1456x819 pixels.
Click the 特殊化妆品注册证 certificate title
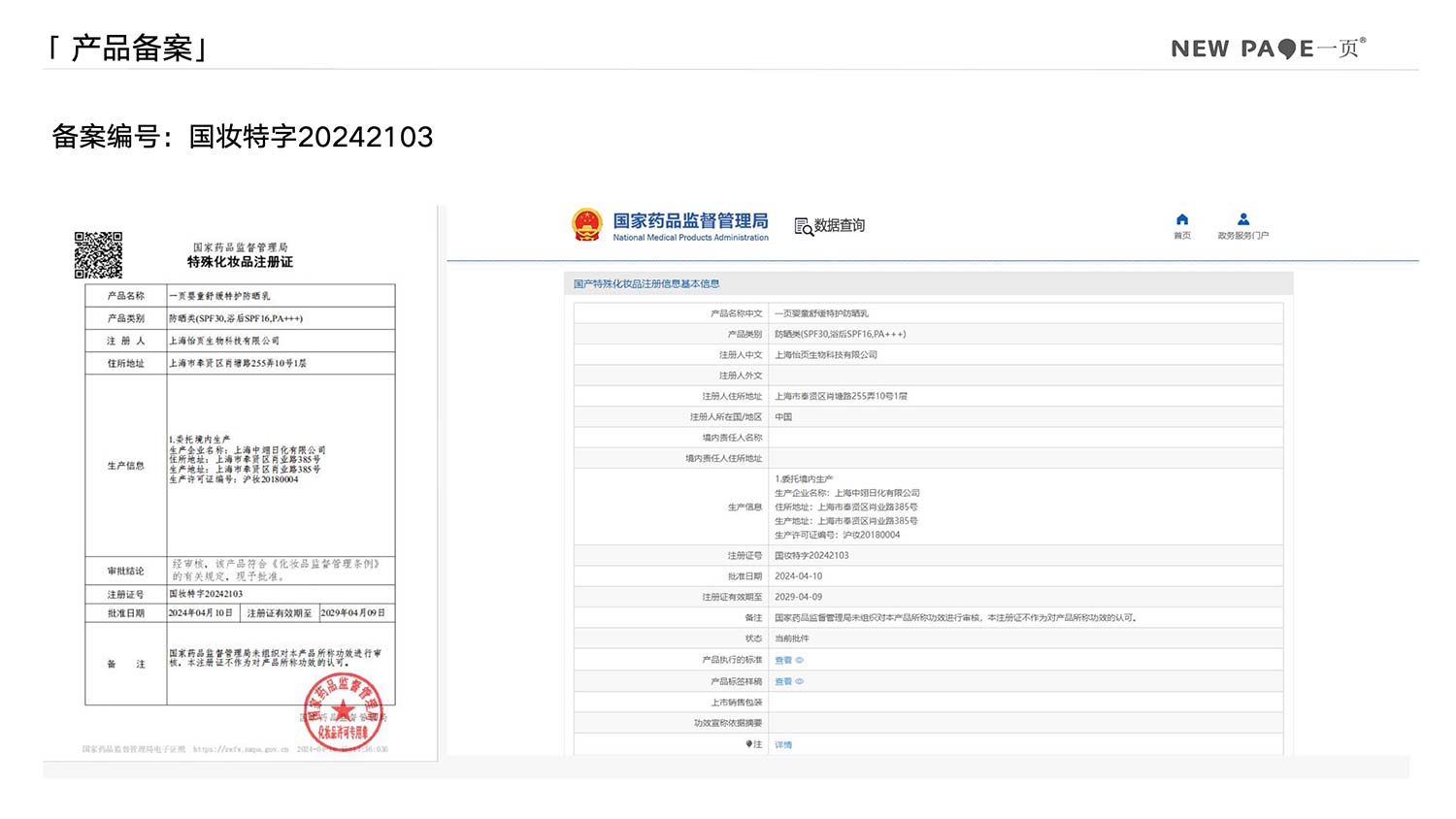[240, 262]
